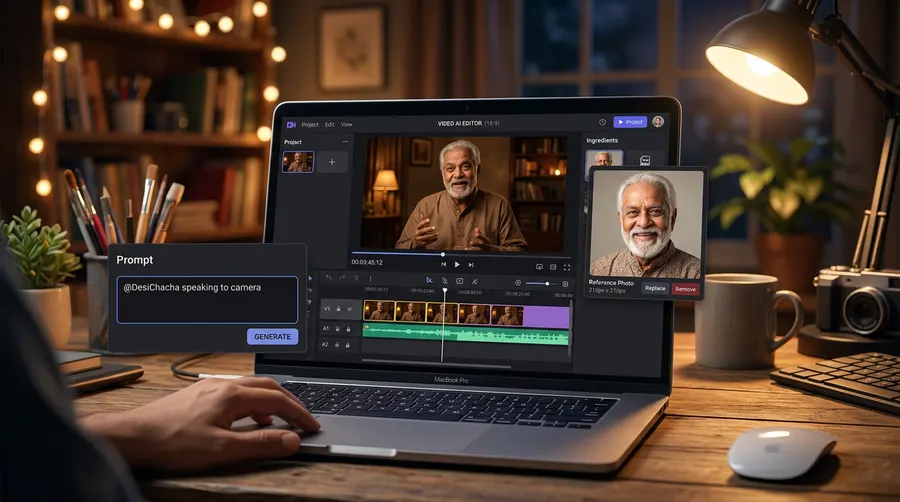Toggle mute icon on track V1
The height and width of the screenshot is (502, 900).
coord(349,309)
